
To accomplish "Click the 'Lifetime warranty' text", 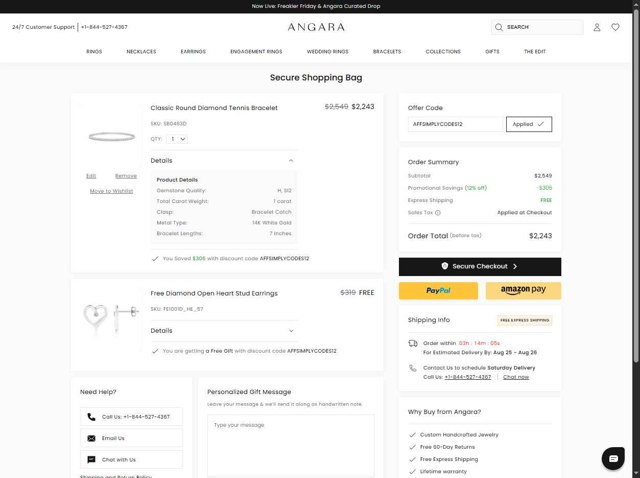I will tap(443, 471).
